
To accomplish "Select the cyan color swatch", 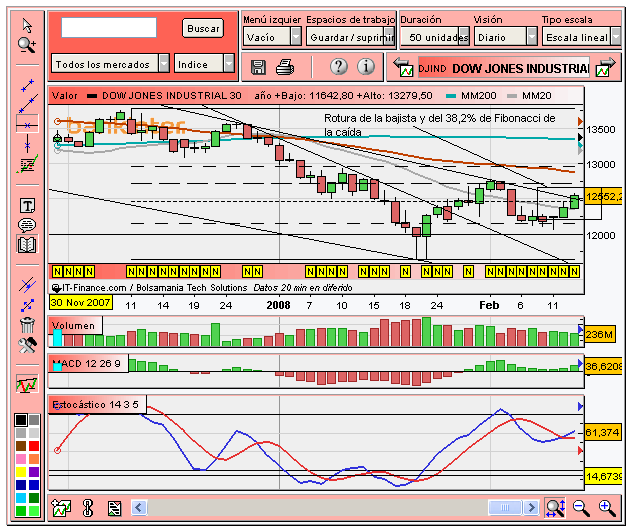I will tap(21, 497).
